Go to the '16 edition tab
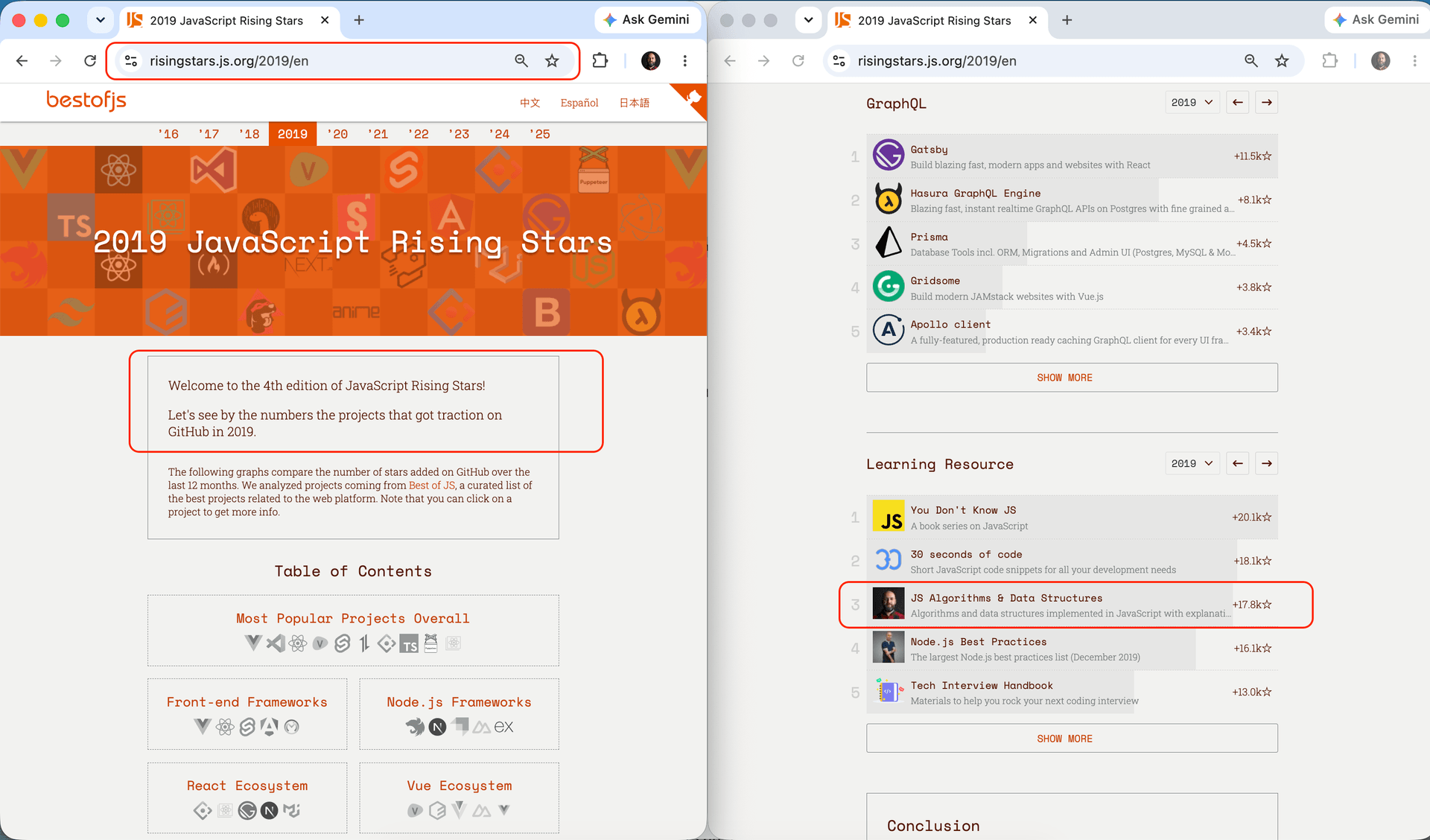The height and width of the screenshot is (840, 1430). tap(168, 134)
